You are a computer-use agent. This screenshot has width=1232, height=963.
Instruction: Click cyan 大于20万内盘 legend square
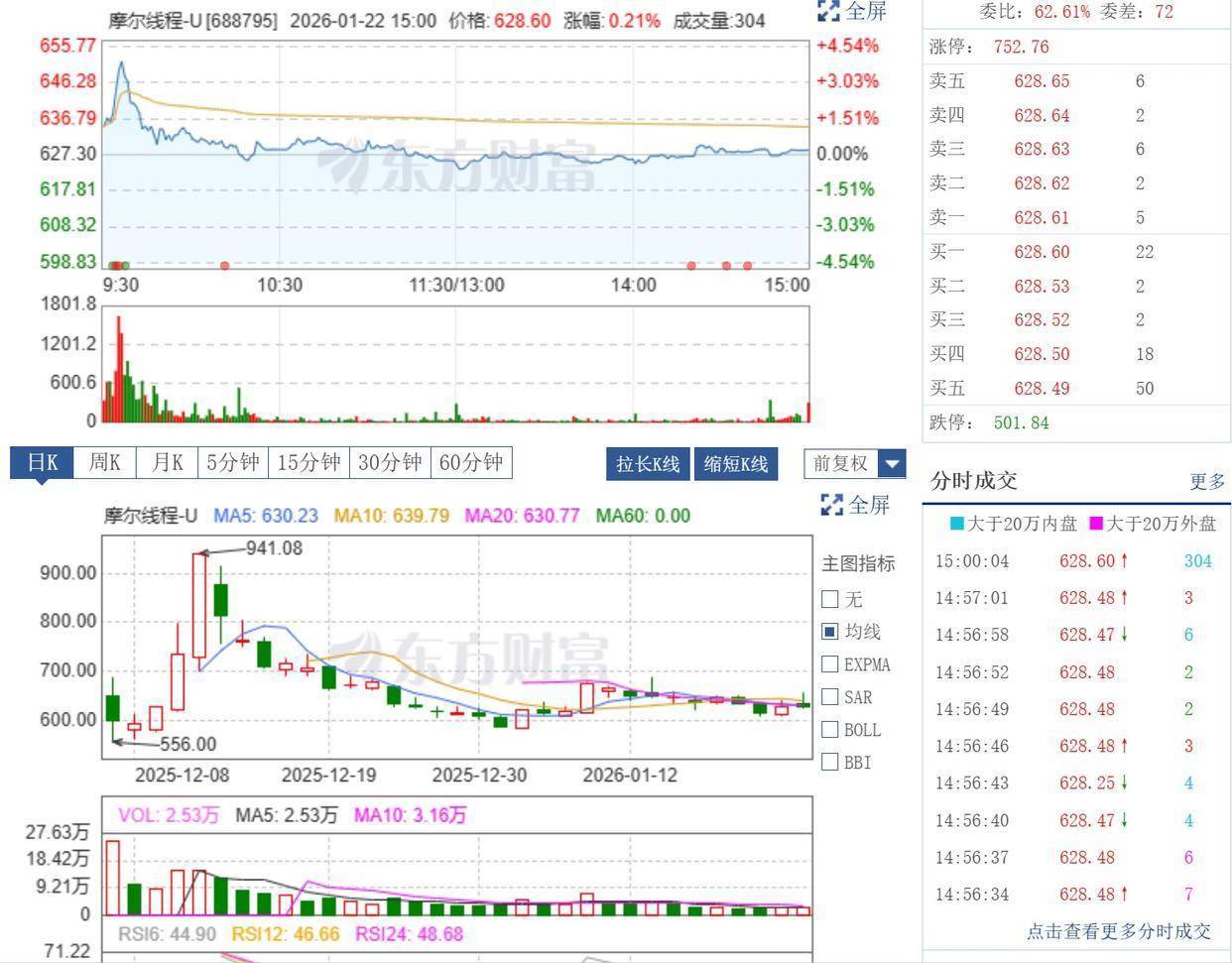point(956,524)
